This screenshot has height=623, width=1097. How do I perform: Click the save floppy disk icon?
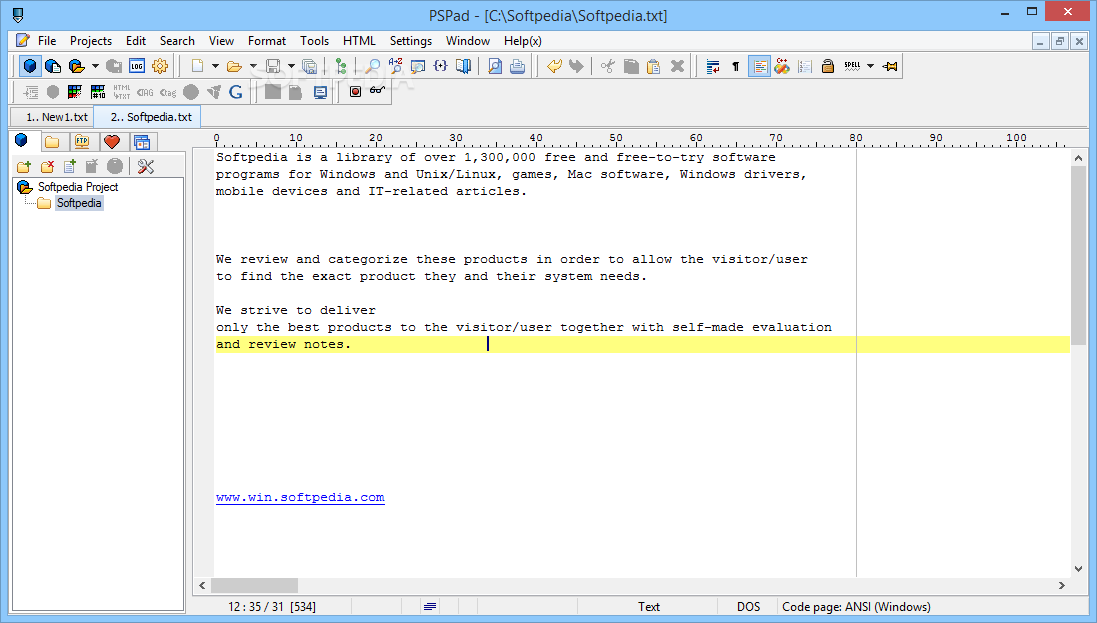273,66
